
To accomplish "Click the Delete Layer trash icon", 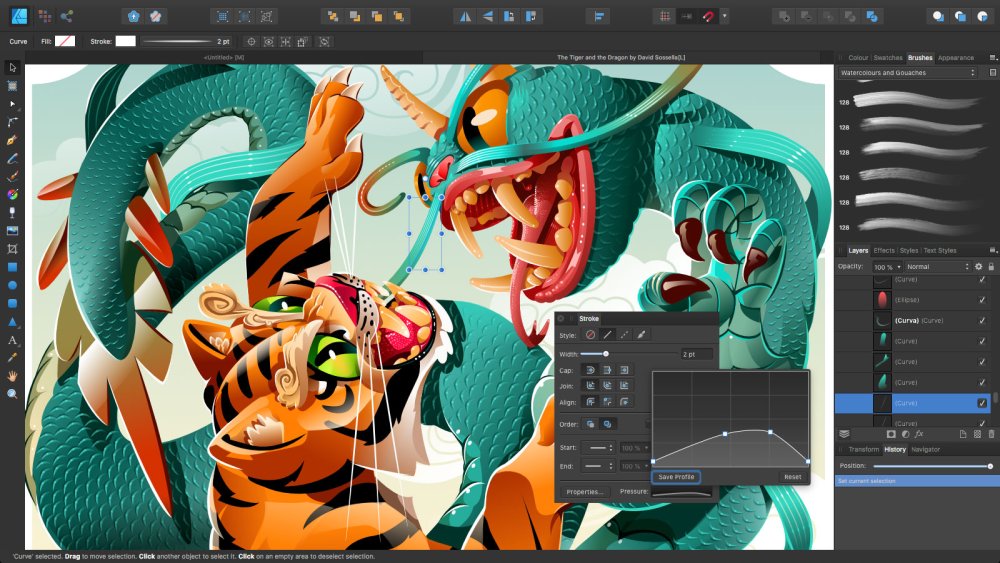I will pos(991,434).
